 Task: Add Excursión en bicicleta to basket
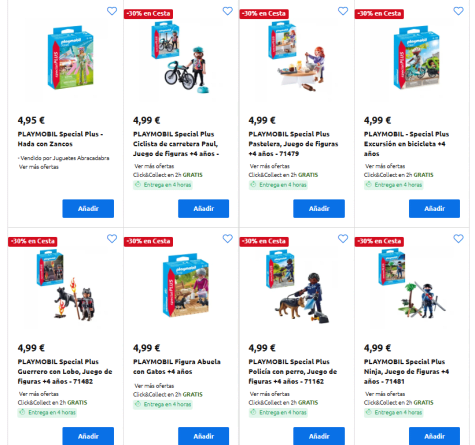coord(434,209)
